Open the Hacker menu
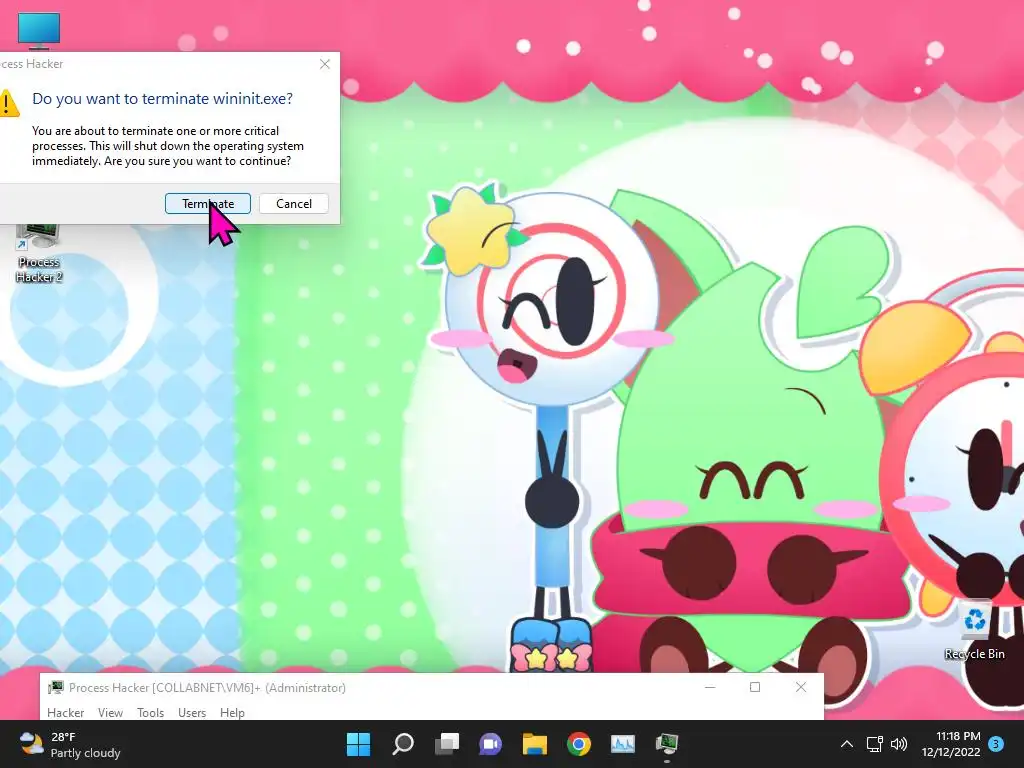This screenshot has height=768, width=1024. 65,712
